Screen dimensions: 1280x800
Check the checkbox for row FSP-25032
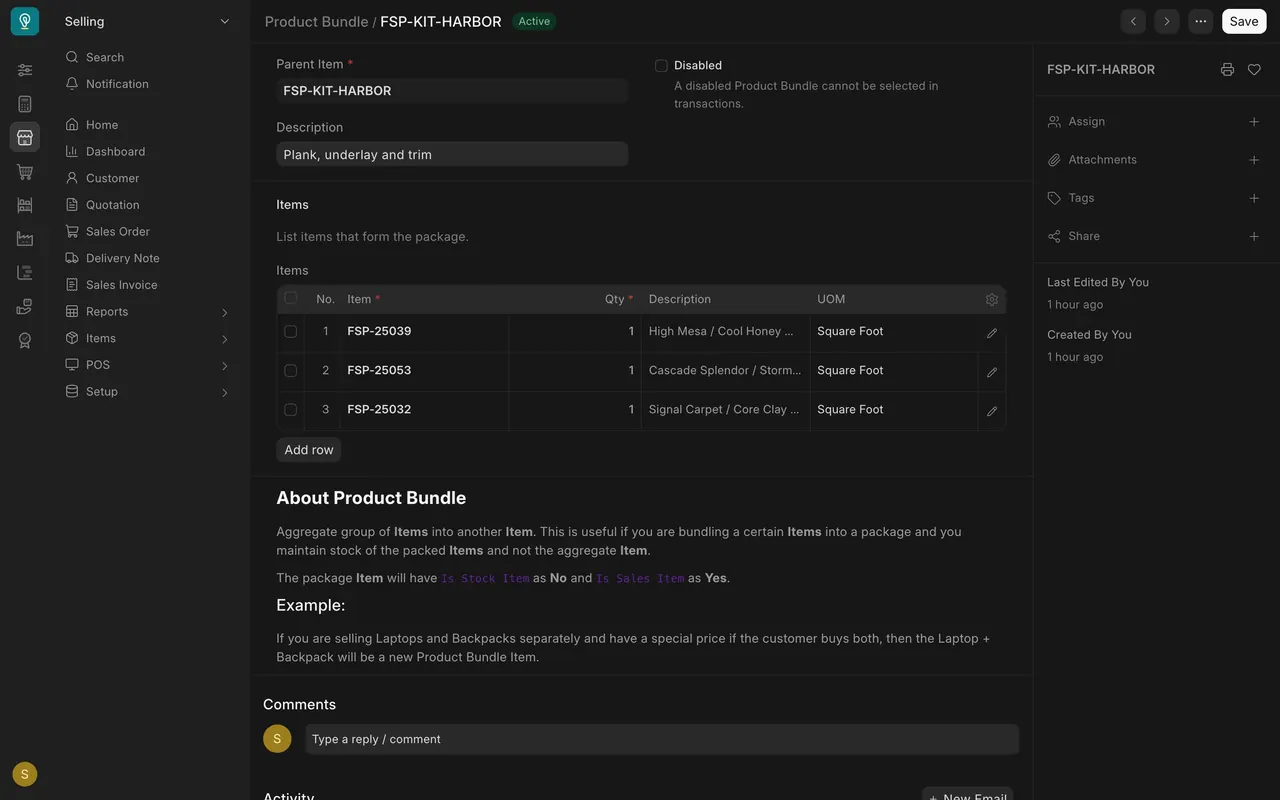pos(291,409)
